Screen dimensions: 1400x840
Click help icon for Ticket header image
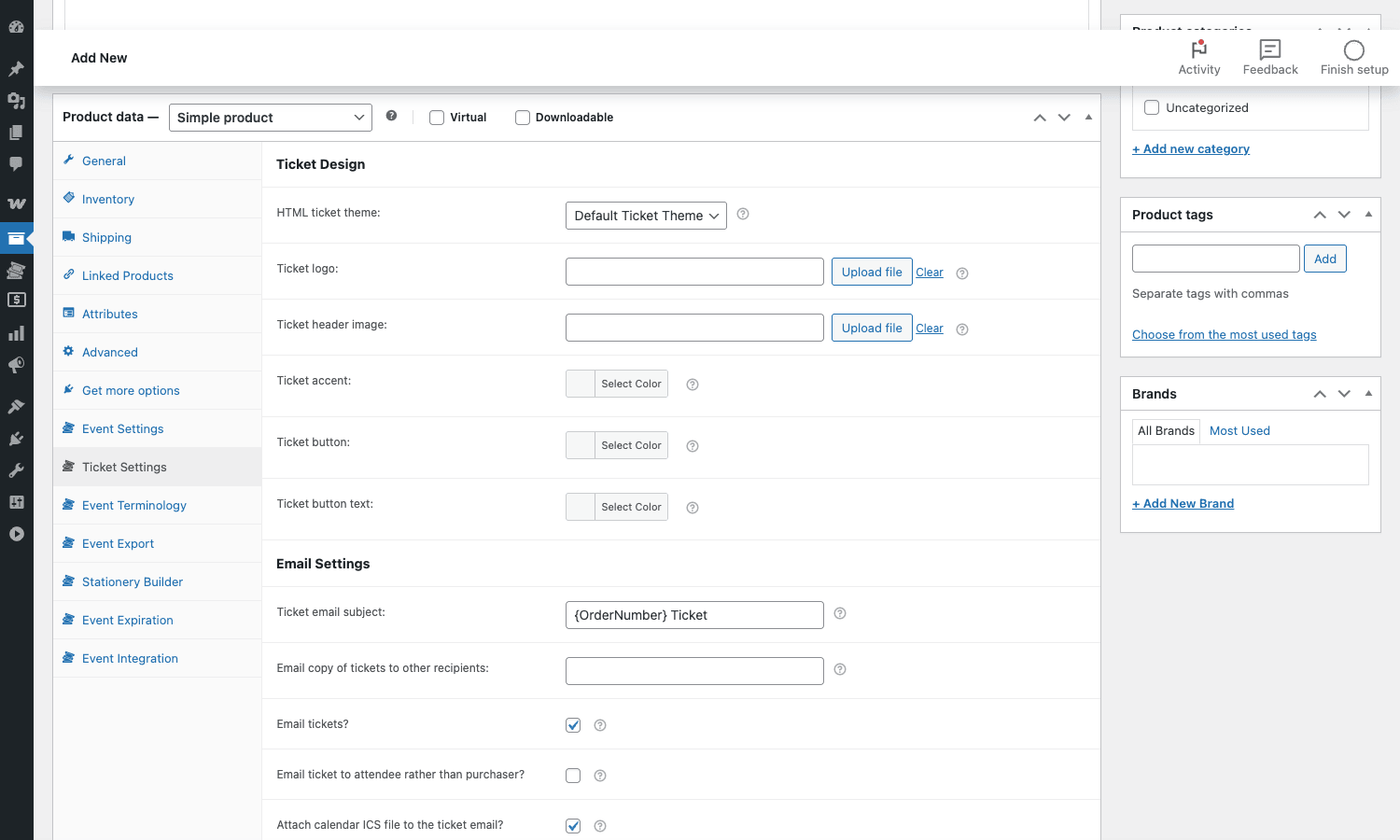pos(962,329)
